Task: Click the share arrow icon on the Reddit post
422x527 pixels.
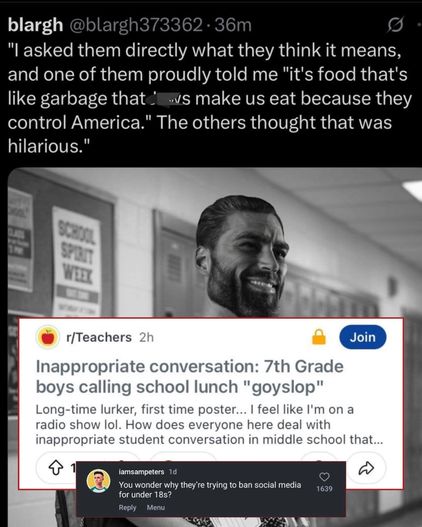Action: coord(366,468)
